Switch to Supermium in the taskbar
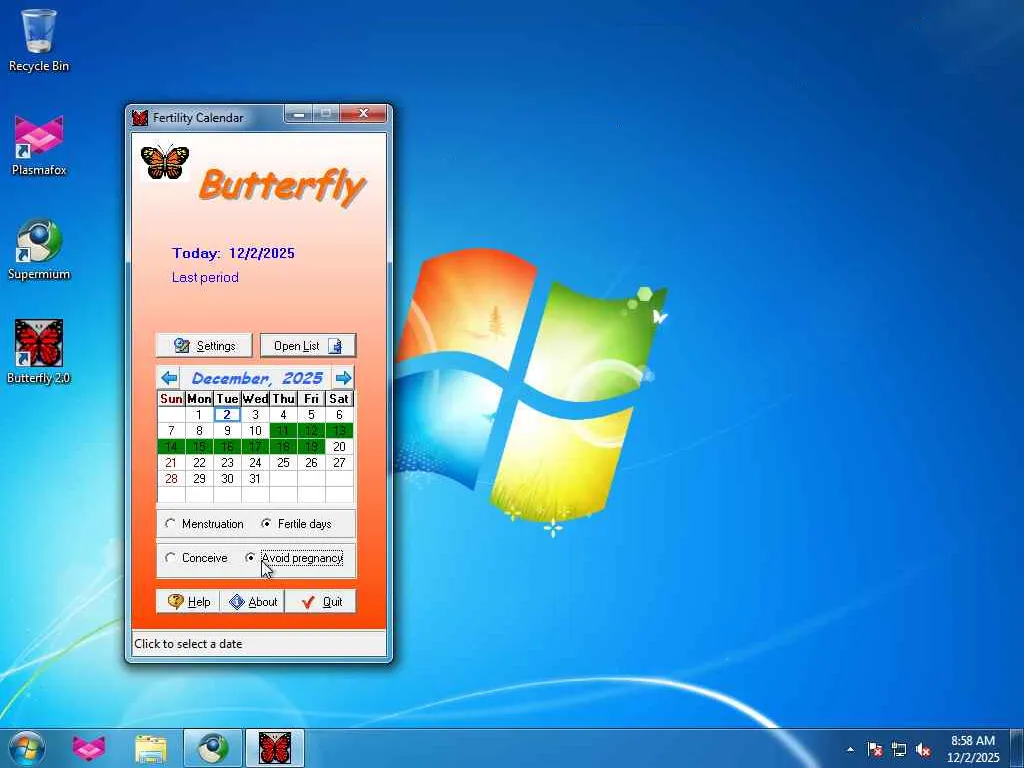 tap(213, 748)
